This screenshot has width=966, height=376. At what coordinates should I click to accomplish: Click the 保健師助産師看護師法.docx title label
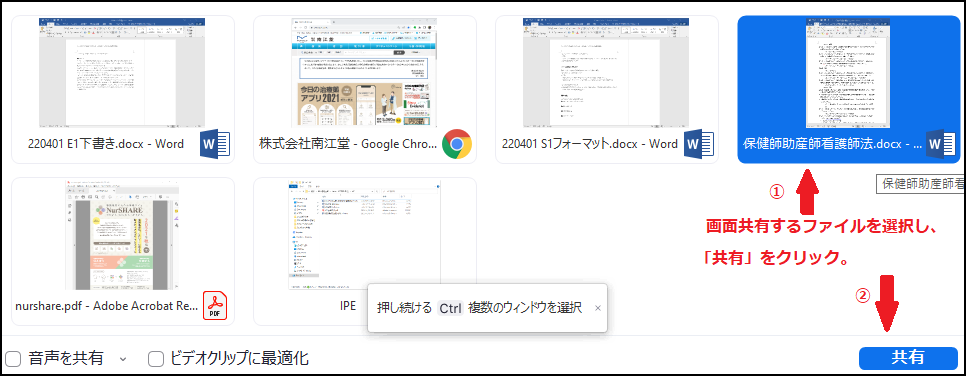(x=832, y=144)
